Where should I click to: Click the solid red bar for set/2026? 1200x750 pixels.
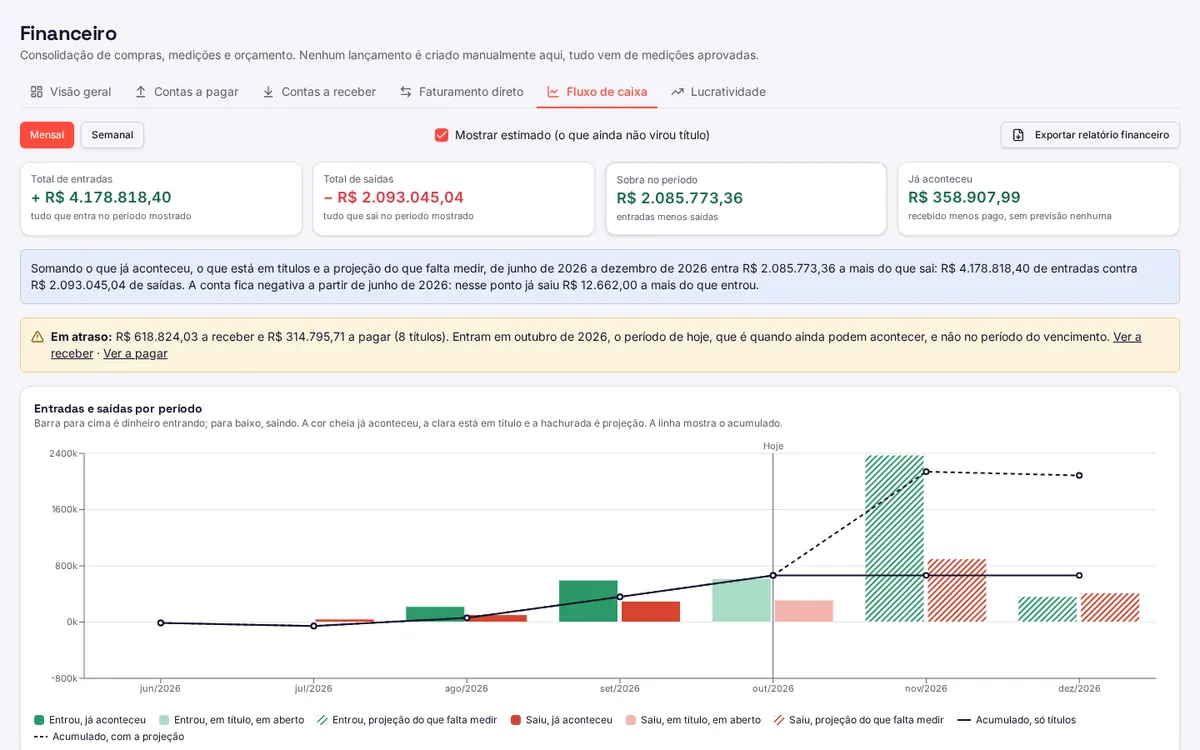(x=651, y=611)
